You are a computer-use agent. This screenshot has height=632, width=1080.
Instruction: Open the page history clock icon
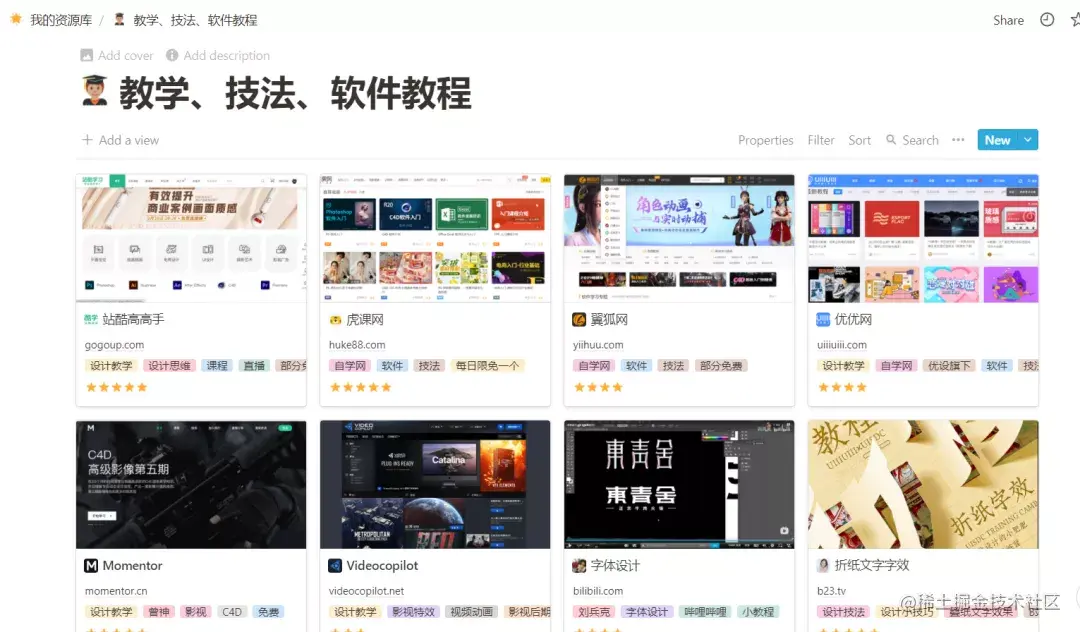(x=1046, y=20)
